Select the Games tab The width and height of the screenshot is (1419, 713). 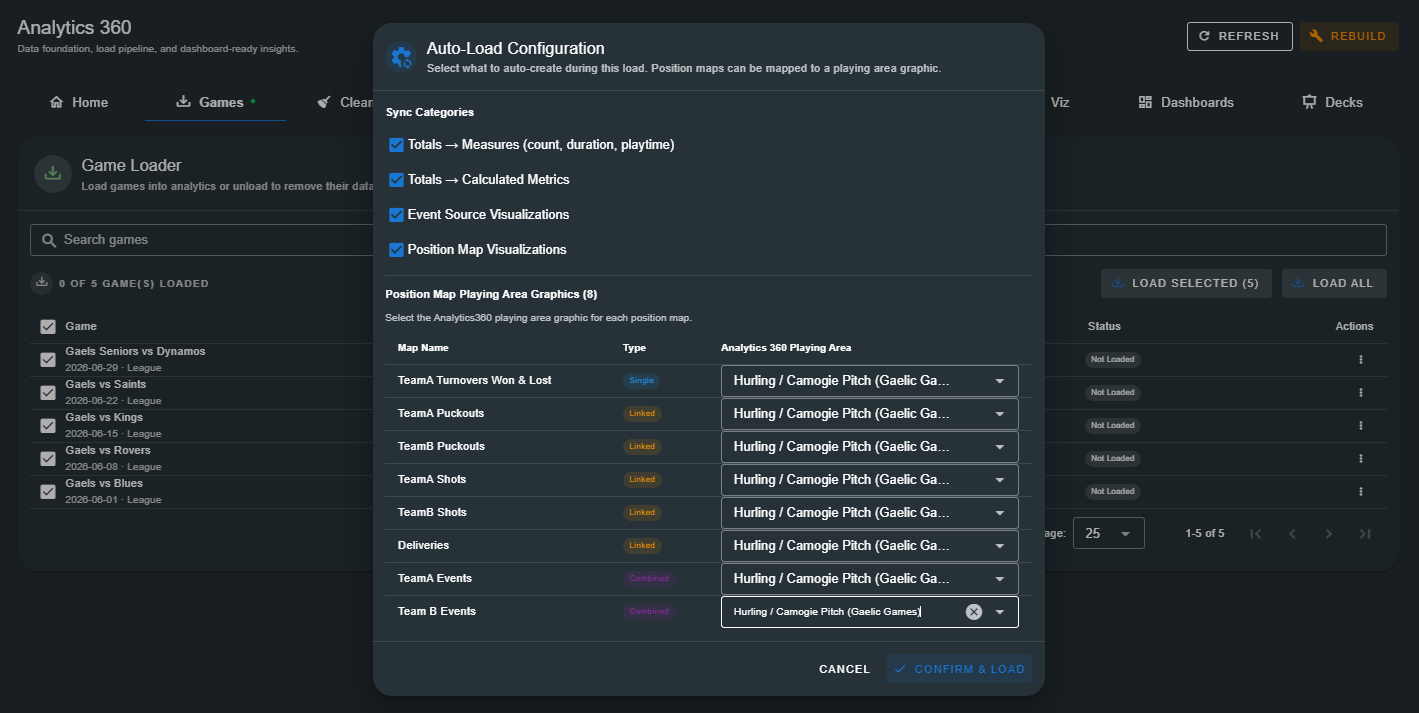click(x=215, y=102)
